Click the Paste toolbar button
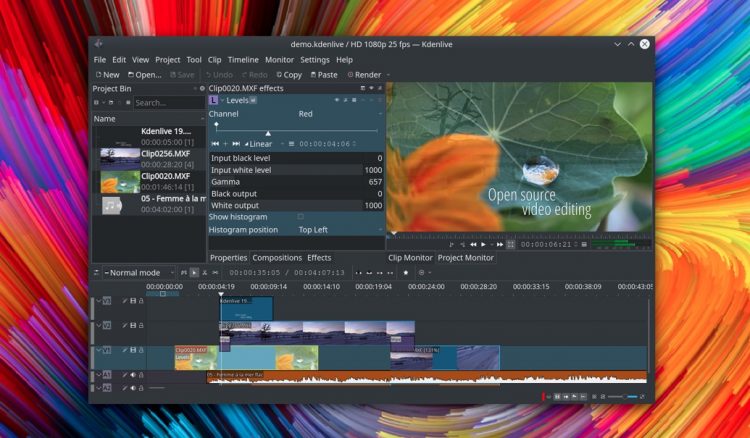Image resolution: width=750 pixels, height=438 pixels. 324,75
